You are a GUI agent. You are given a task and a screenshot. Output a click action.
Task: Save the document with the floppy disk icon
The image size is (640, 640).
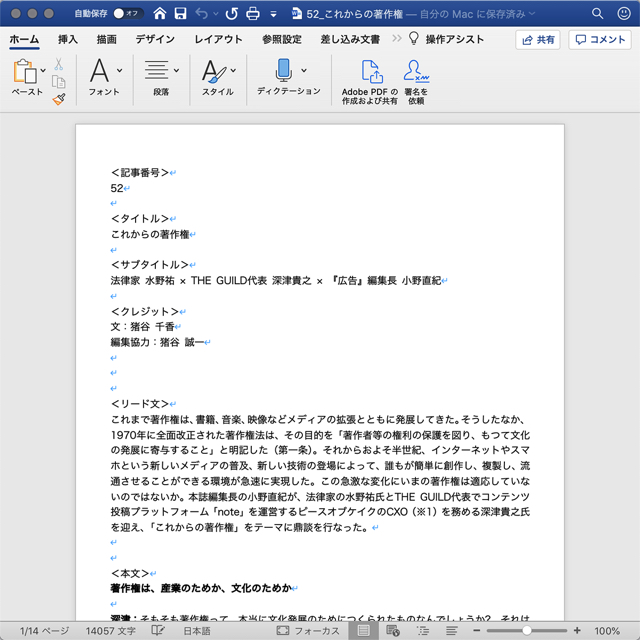point(179,14)
